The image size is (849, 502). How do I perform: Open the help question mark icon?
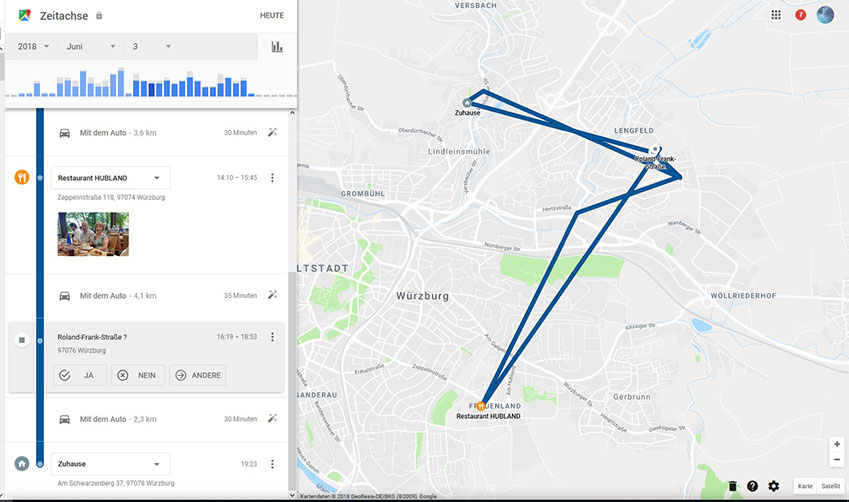tap(753, 486)
